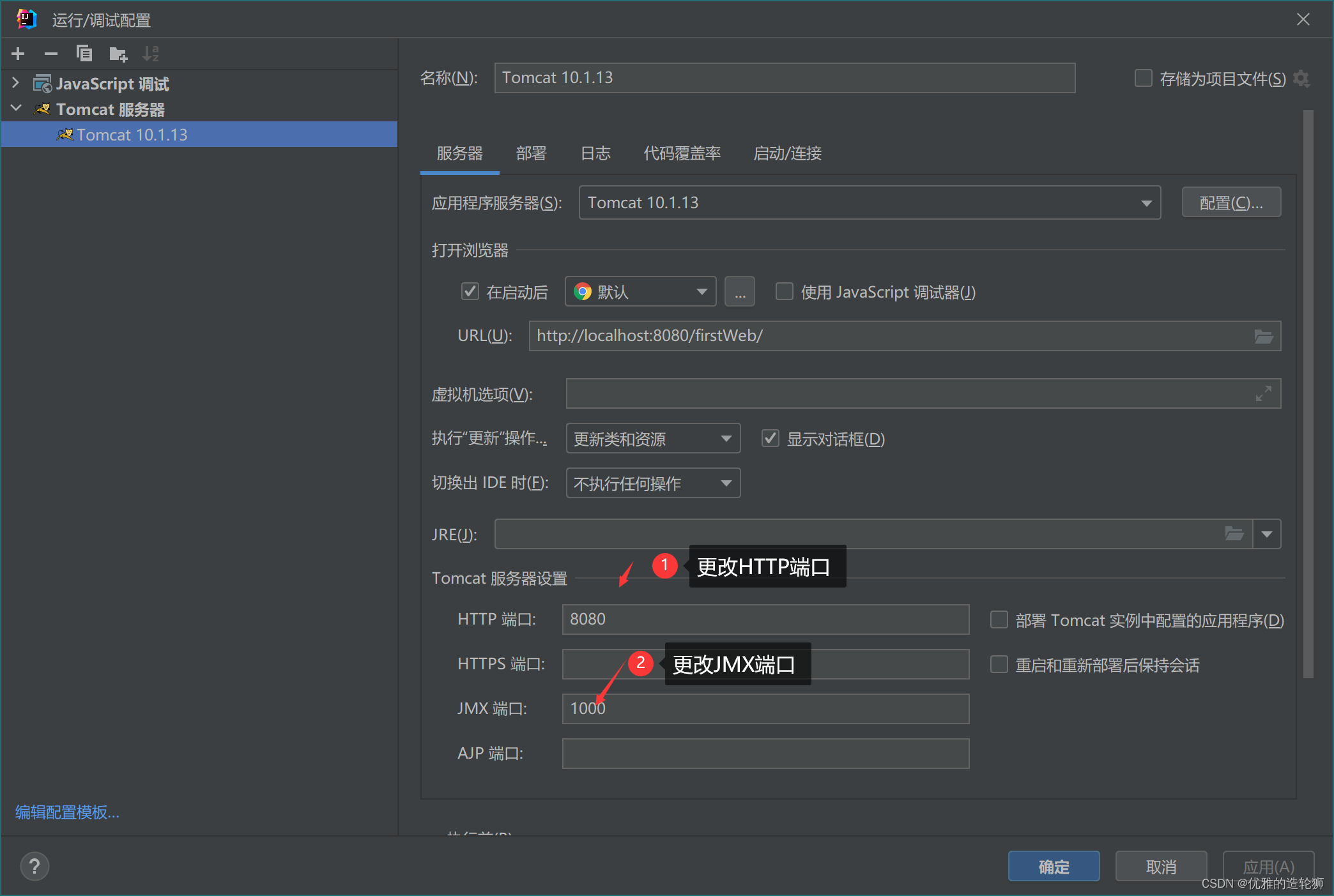Open the 编辑配置模板 link
This screenshot has height=896, width=1334.
point(67,812)
